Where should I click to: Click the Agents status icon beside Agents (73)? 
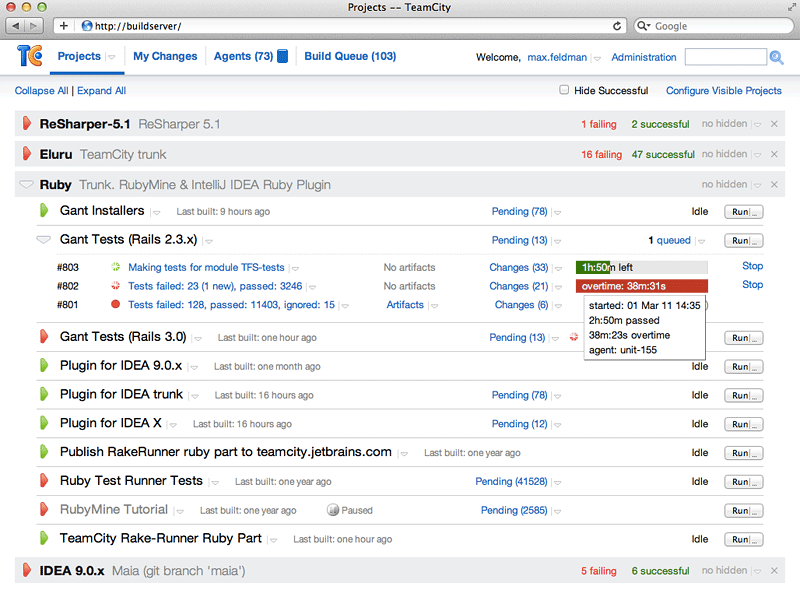click(283, 56)
